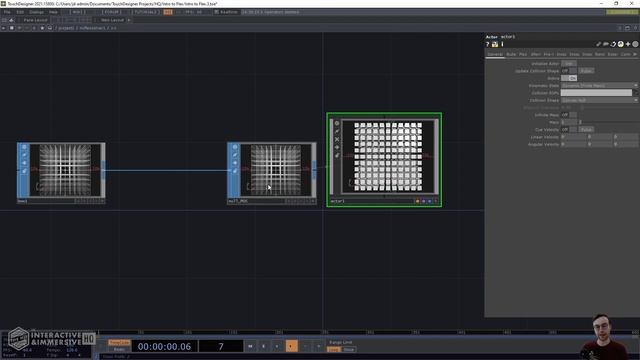Toggle Update Collision Shape switch
640x360 pixels.
[x=569, y=71]
